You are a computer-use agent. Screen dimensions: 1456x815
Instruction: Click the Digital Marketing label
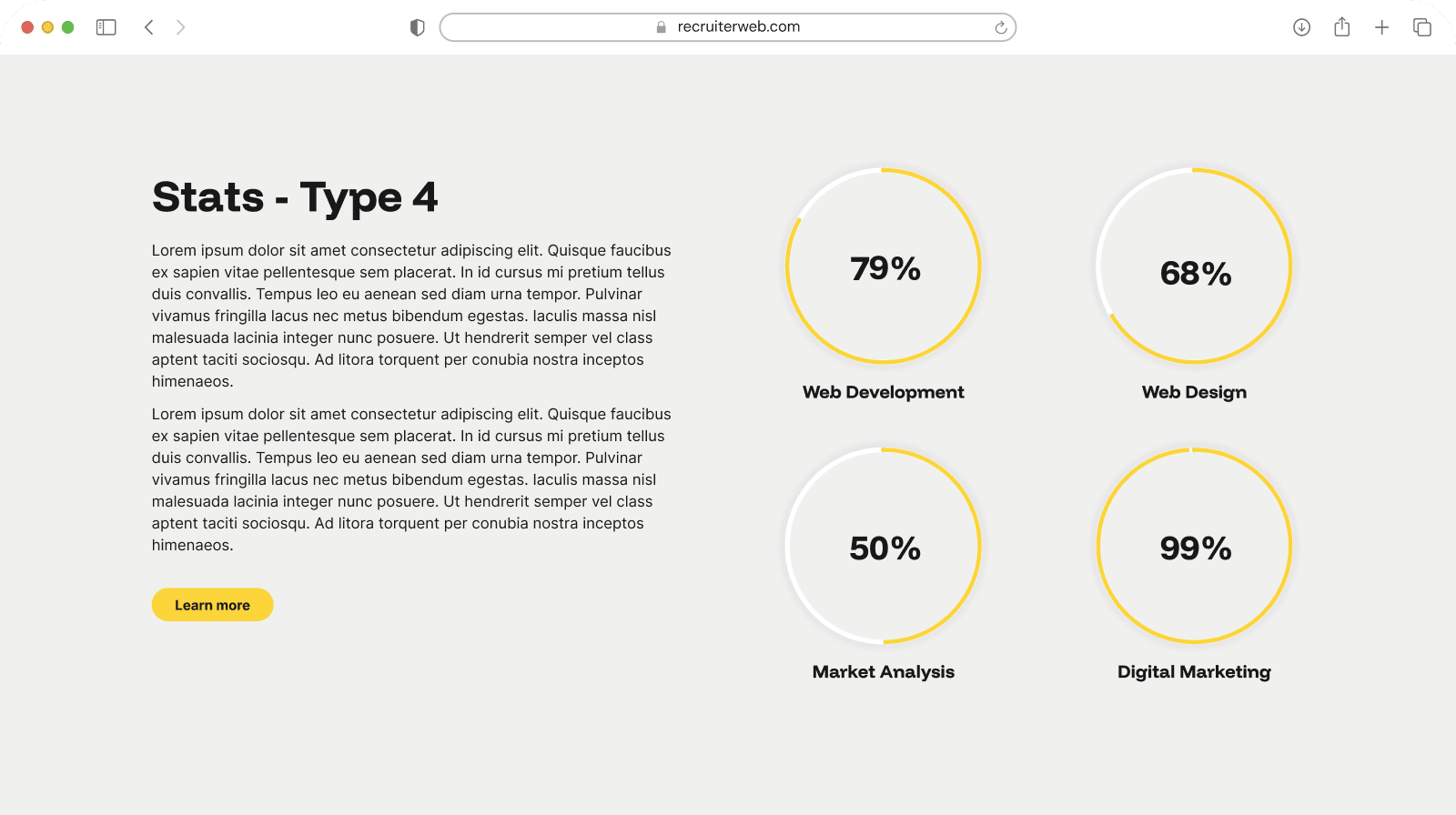click(x=1194, y=672)
